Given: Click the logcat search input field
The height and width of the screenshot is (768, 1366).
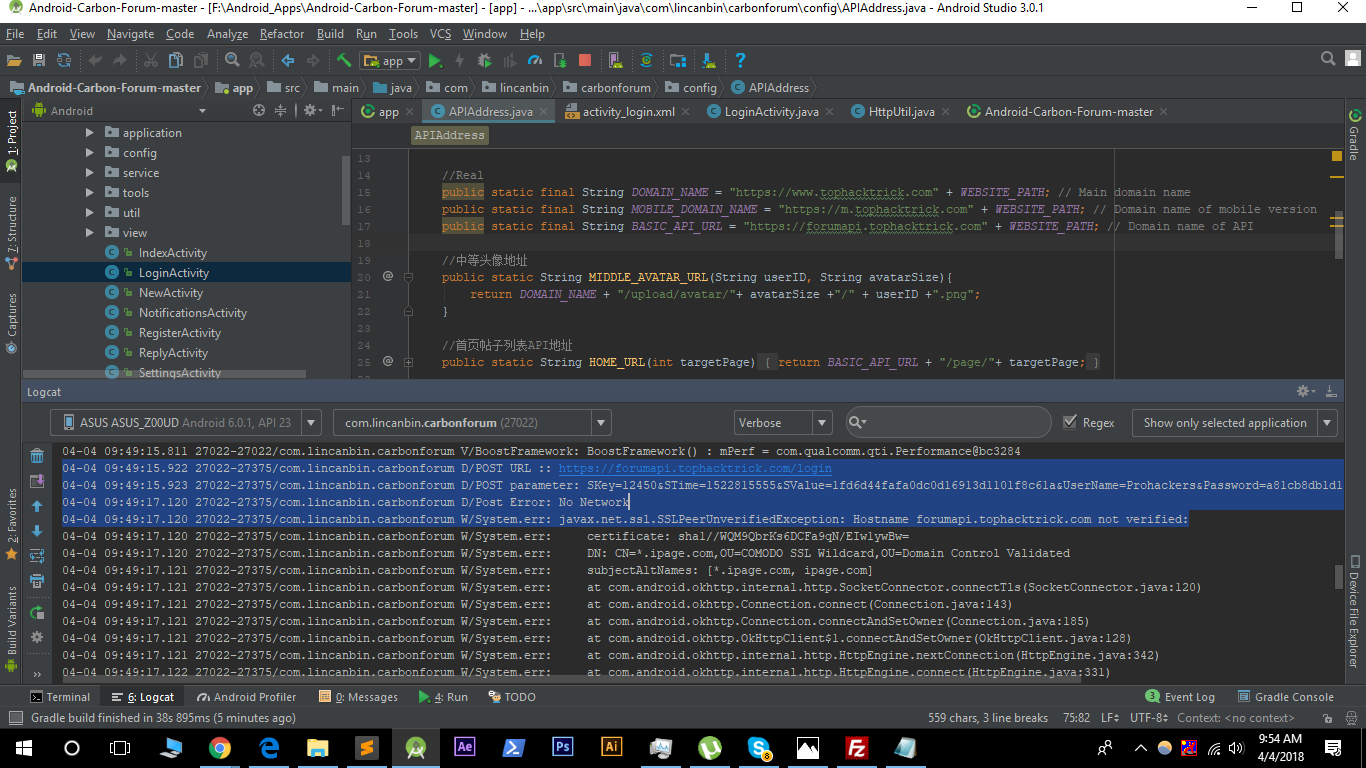Looking at the screenshot, I should point(949,423).
